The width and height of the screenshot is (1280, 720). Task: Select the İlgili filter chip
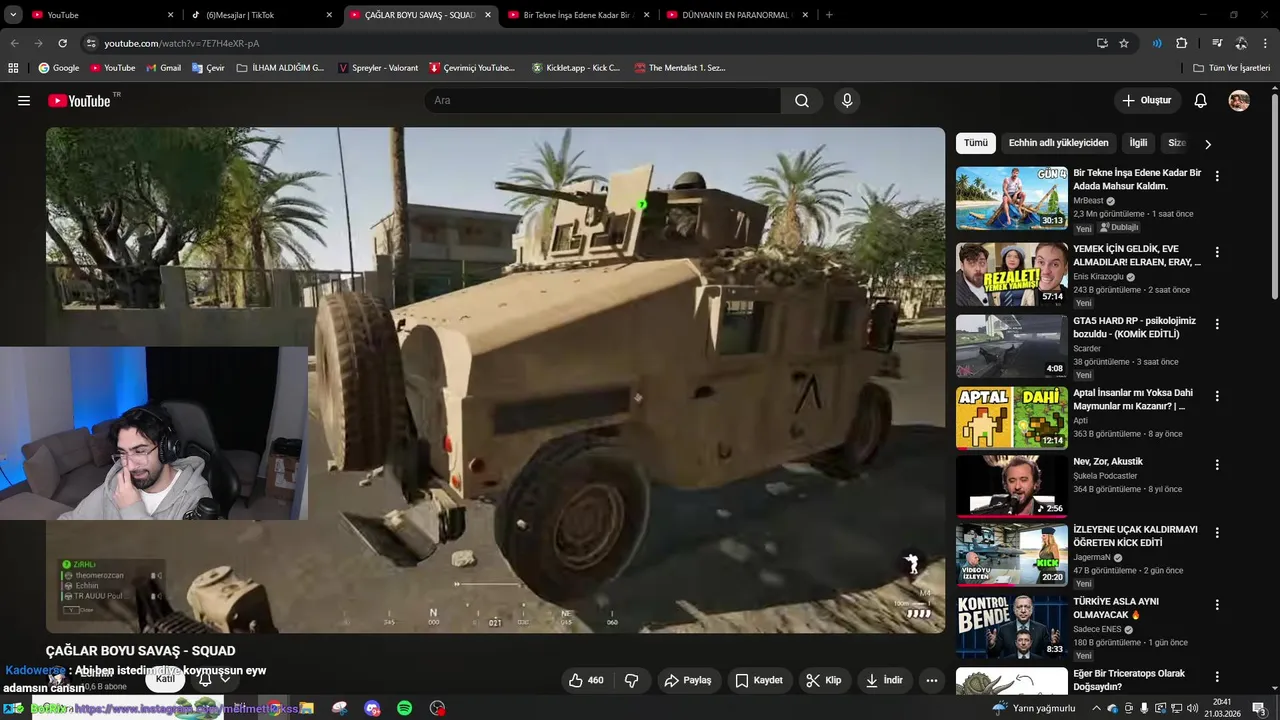1138,143
